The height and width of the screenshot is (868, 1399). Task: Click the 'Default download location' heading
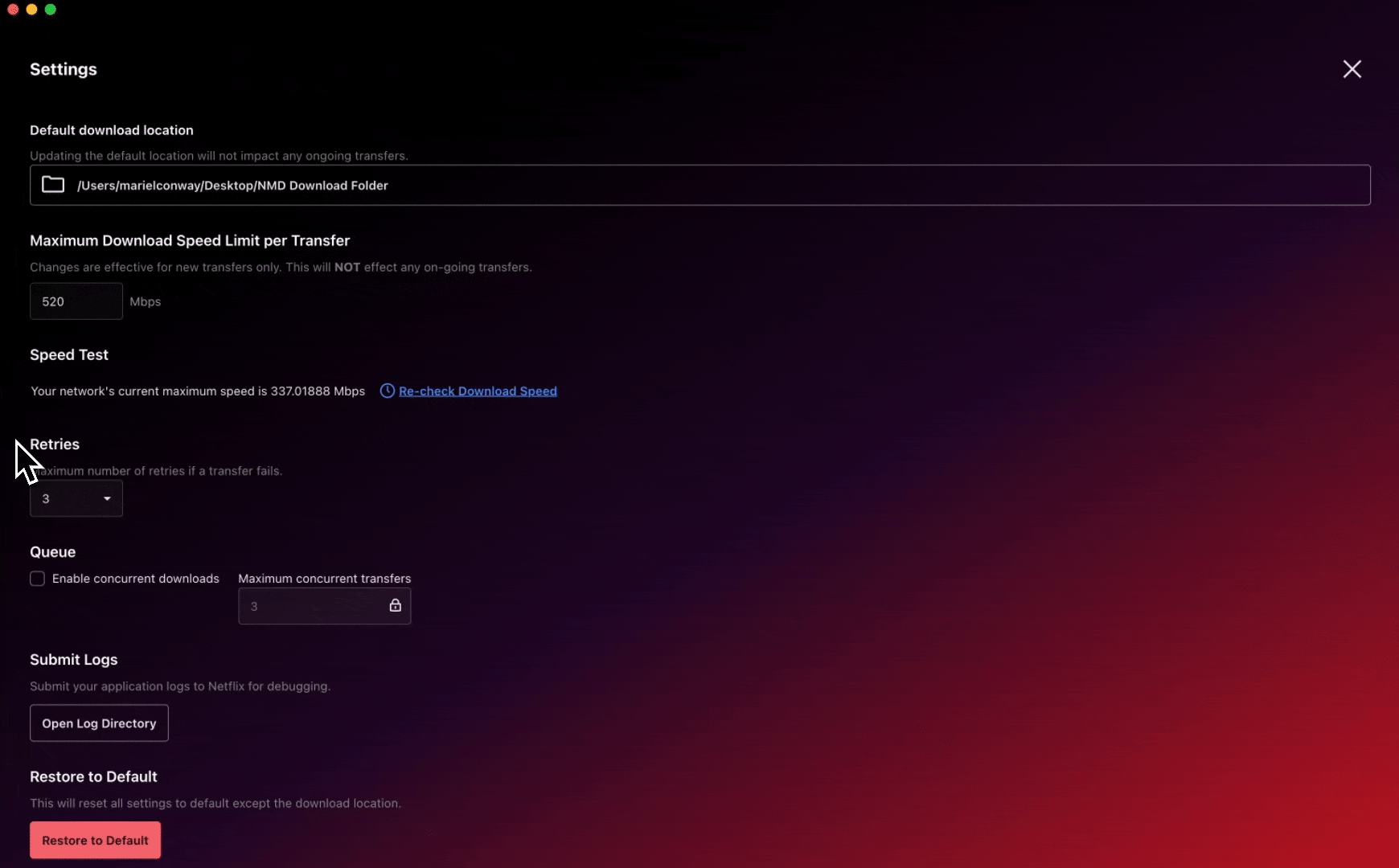point(112,130)
